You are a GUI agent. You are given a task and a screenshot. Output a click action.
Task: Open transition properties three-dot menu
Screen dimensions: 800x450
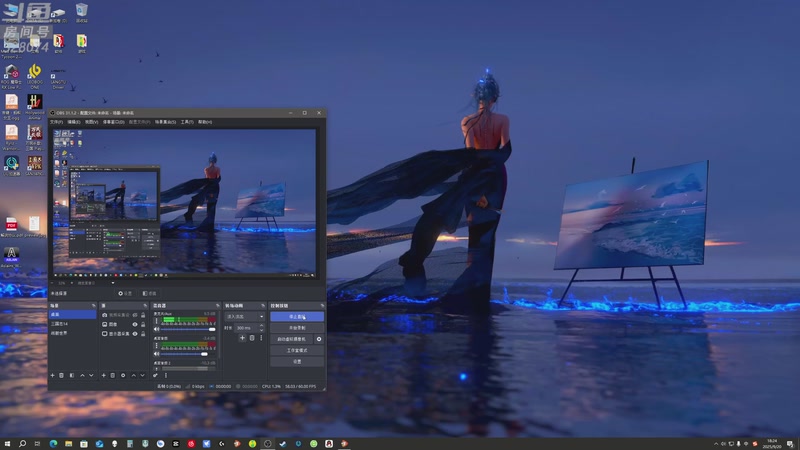click(261, 338)
